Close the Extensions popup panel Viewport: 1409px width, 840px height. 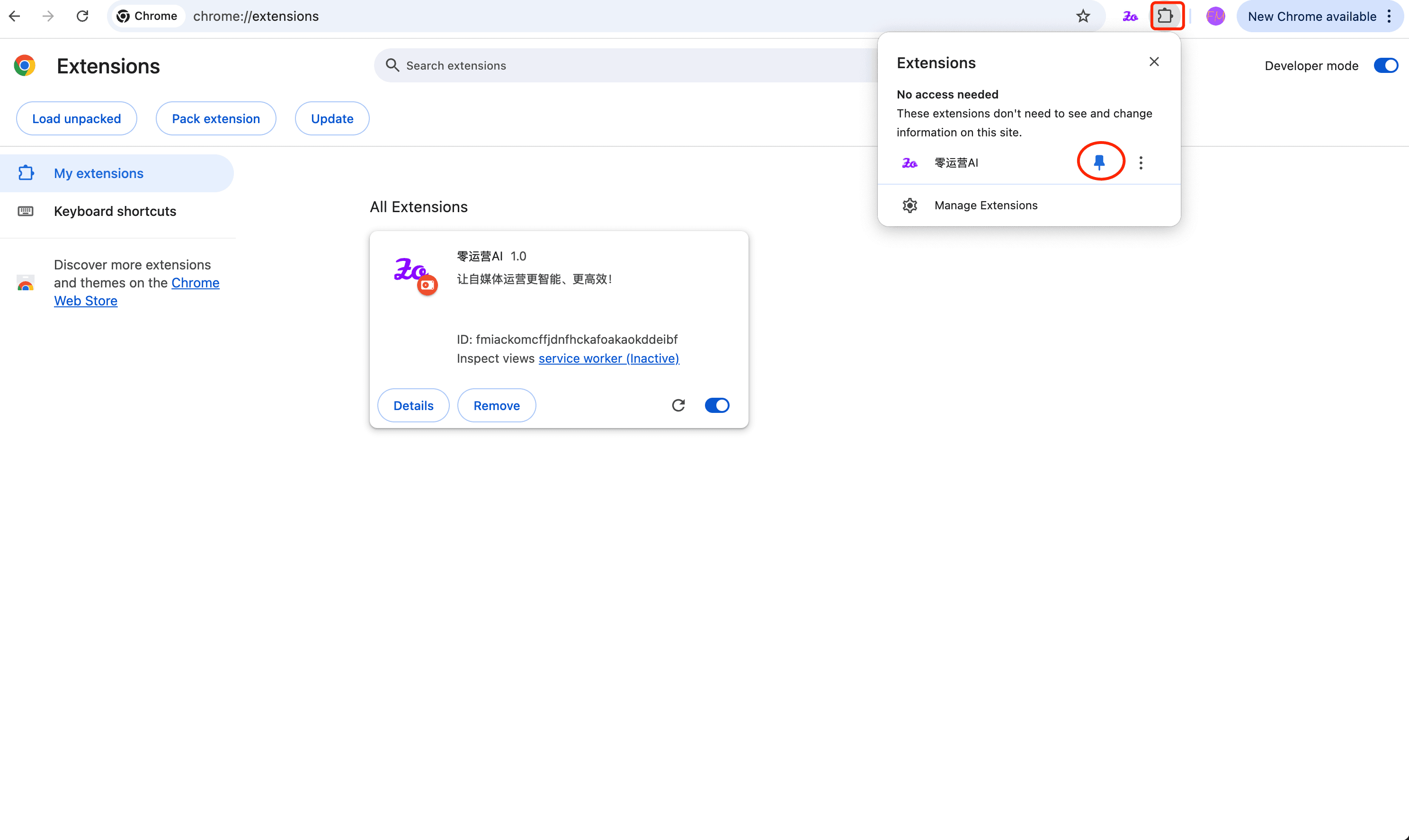pos(1154,62)
